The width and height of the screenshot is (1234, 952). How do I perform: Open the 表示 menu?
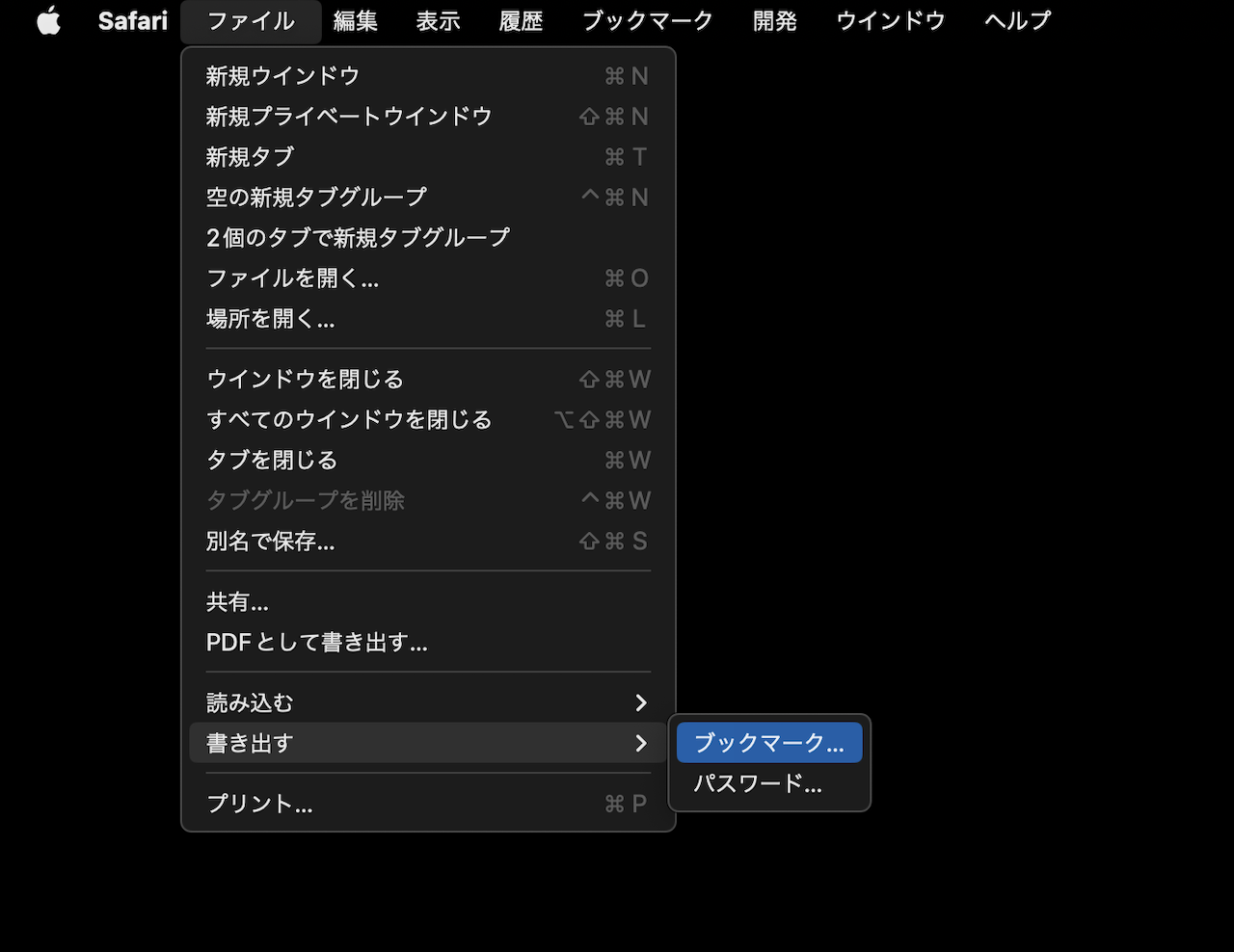438,21
